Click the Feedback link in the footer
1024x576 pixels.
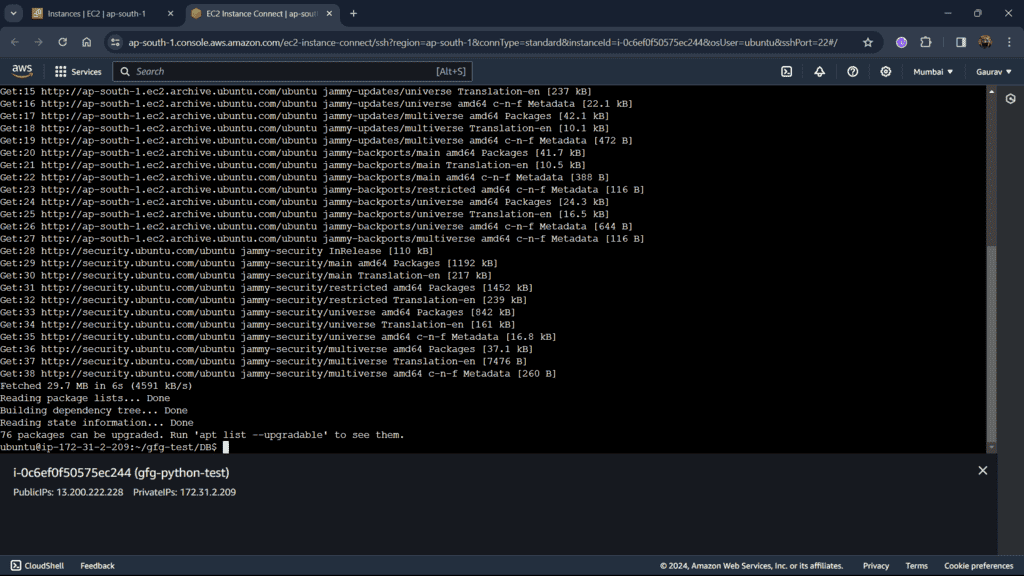97,566
